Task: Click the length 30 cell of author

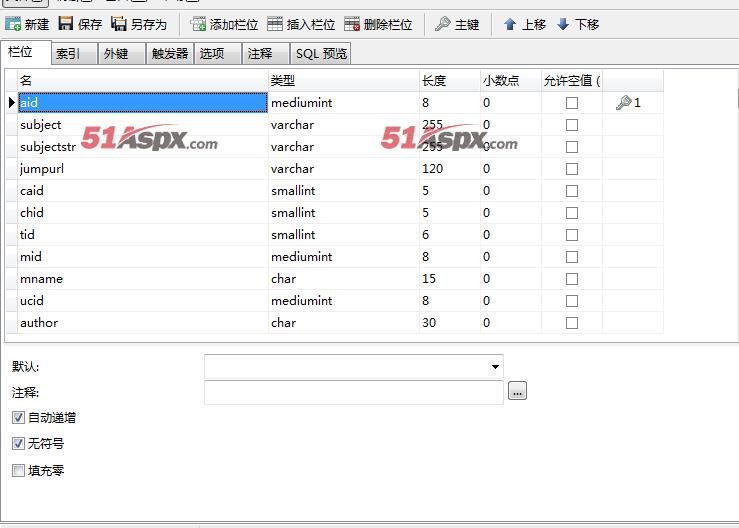Action: [450, 322]
